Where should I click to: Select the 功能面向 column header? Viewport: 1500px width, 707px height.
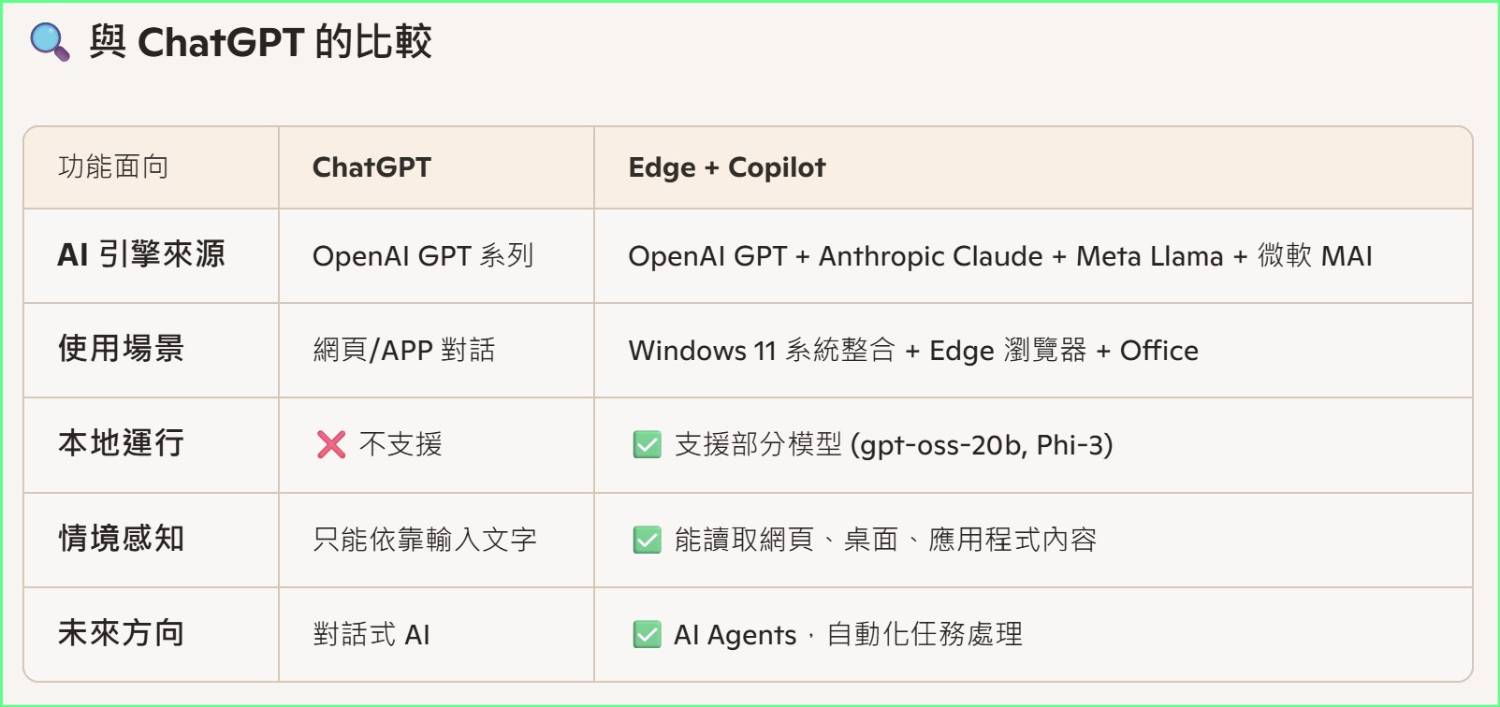coord(113,167)
